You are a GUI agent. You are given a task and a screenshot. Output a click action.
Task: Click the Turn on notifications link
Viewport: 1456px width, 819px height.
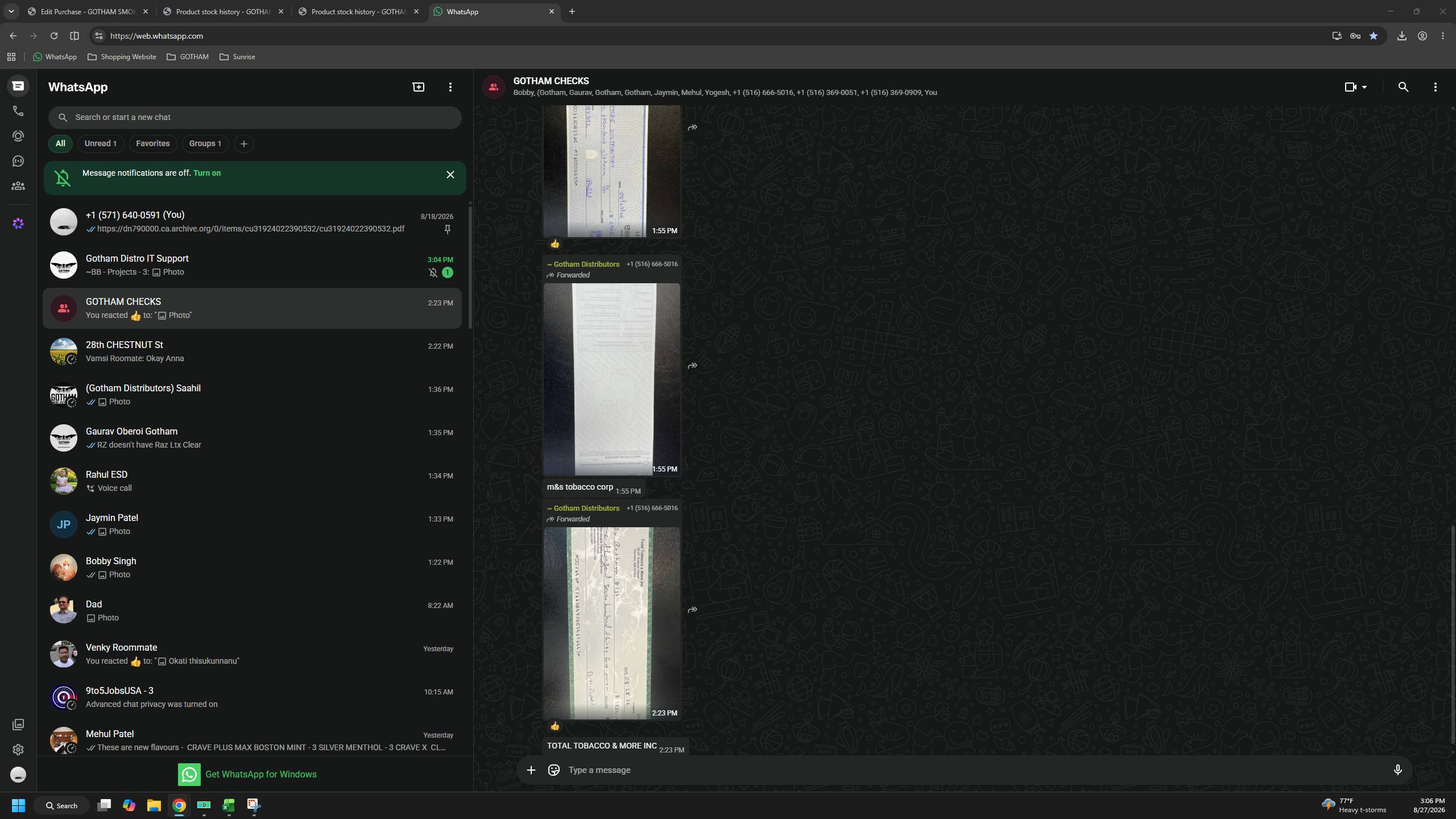207,173
